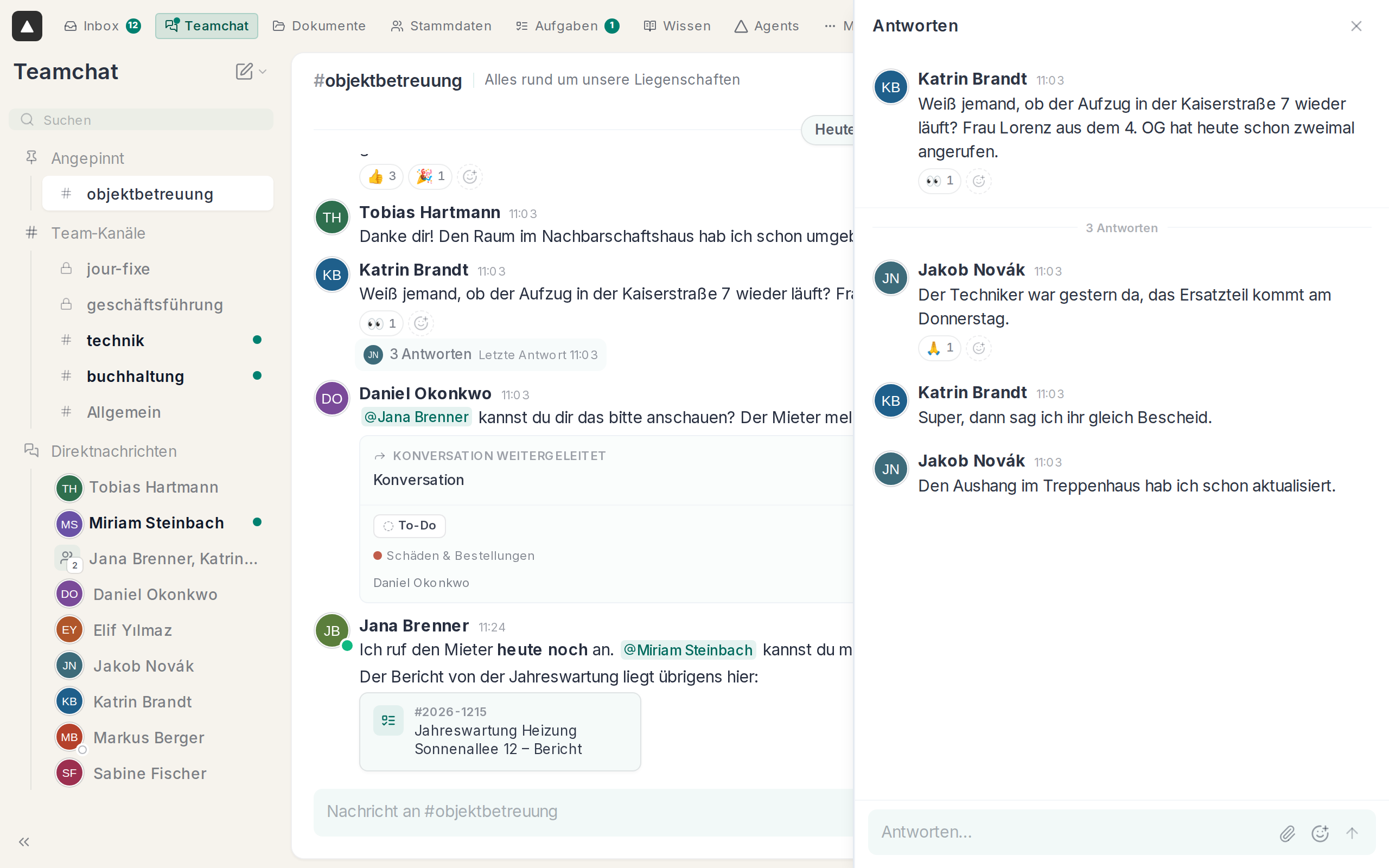
Task: Open the Stammdaten tab
Action: (441, 26)
